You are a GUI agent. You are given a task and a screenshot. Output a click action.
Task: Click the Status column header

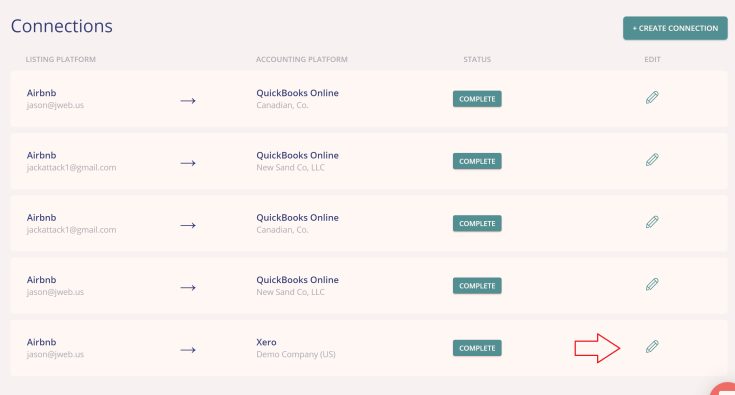tap(477, 60)
